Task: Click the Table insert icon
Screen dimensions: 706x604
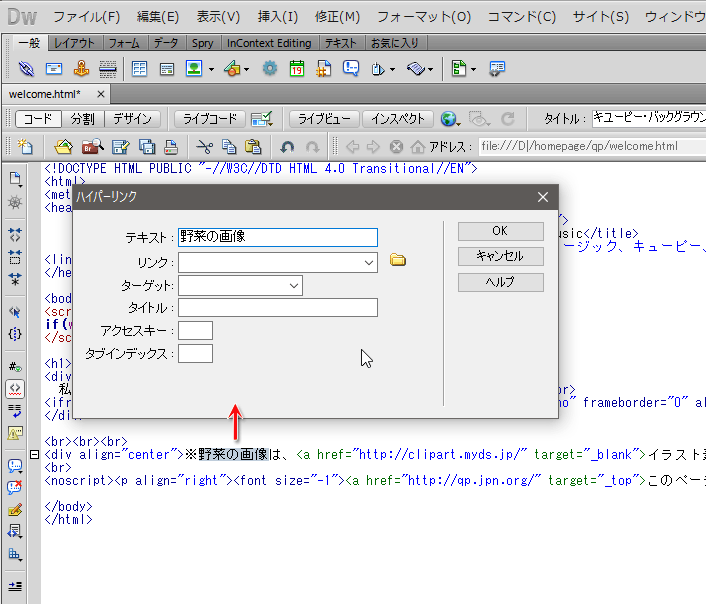Action: (x=140, y=69)
